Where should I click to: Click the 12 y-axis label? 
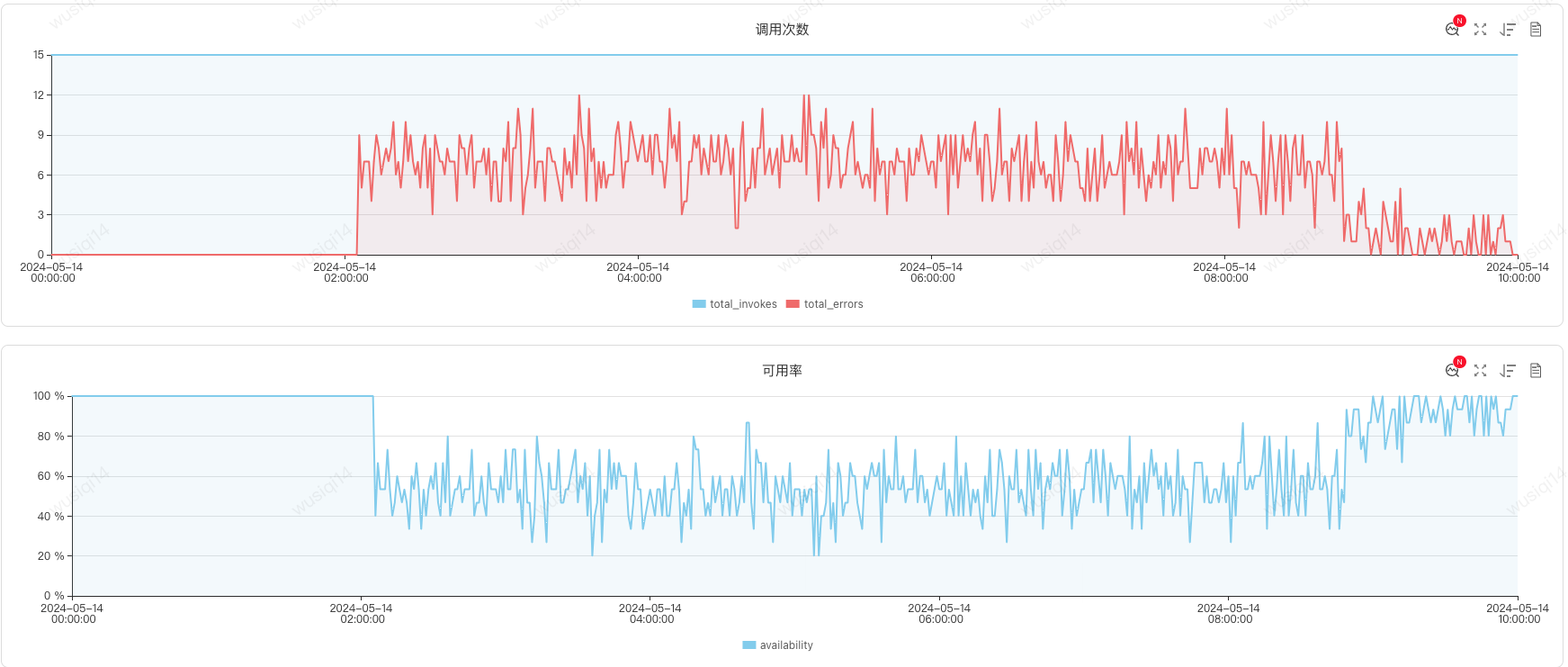click(39, 95)
